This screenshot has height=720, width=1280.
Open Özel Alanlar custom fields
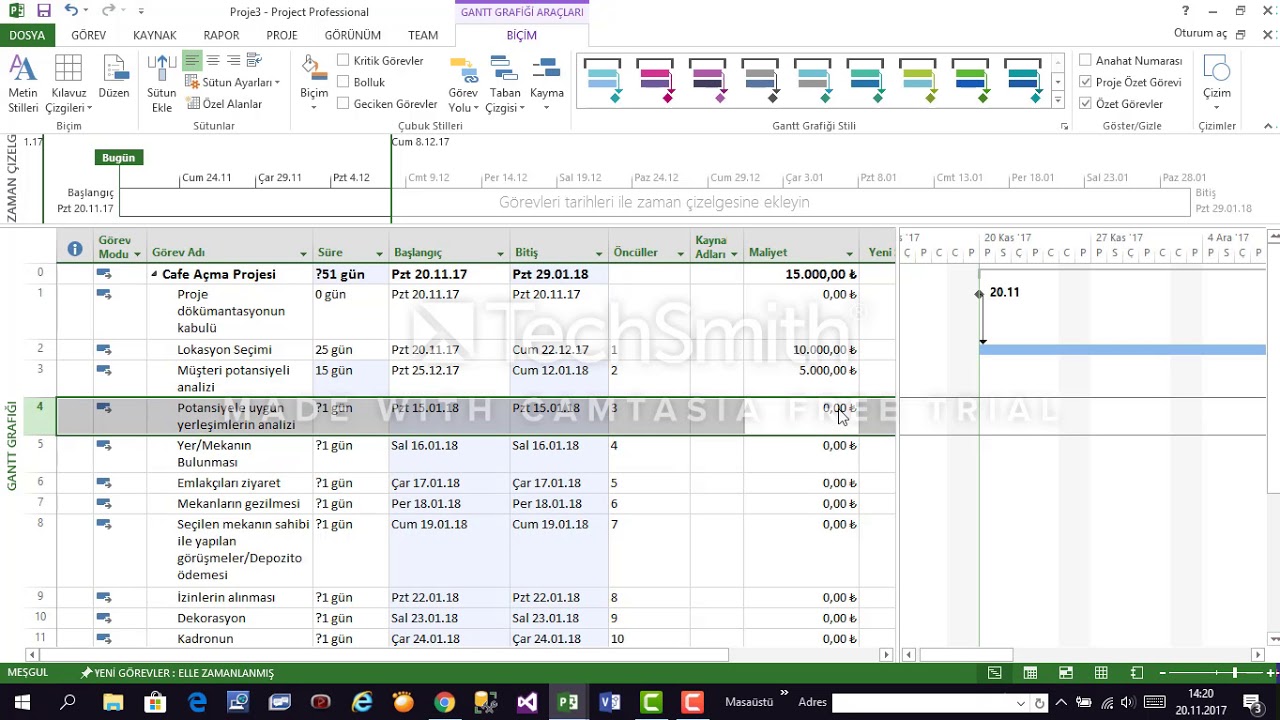[223, 104]
